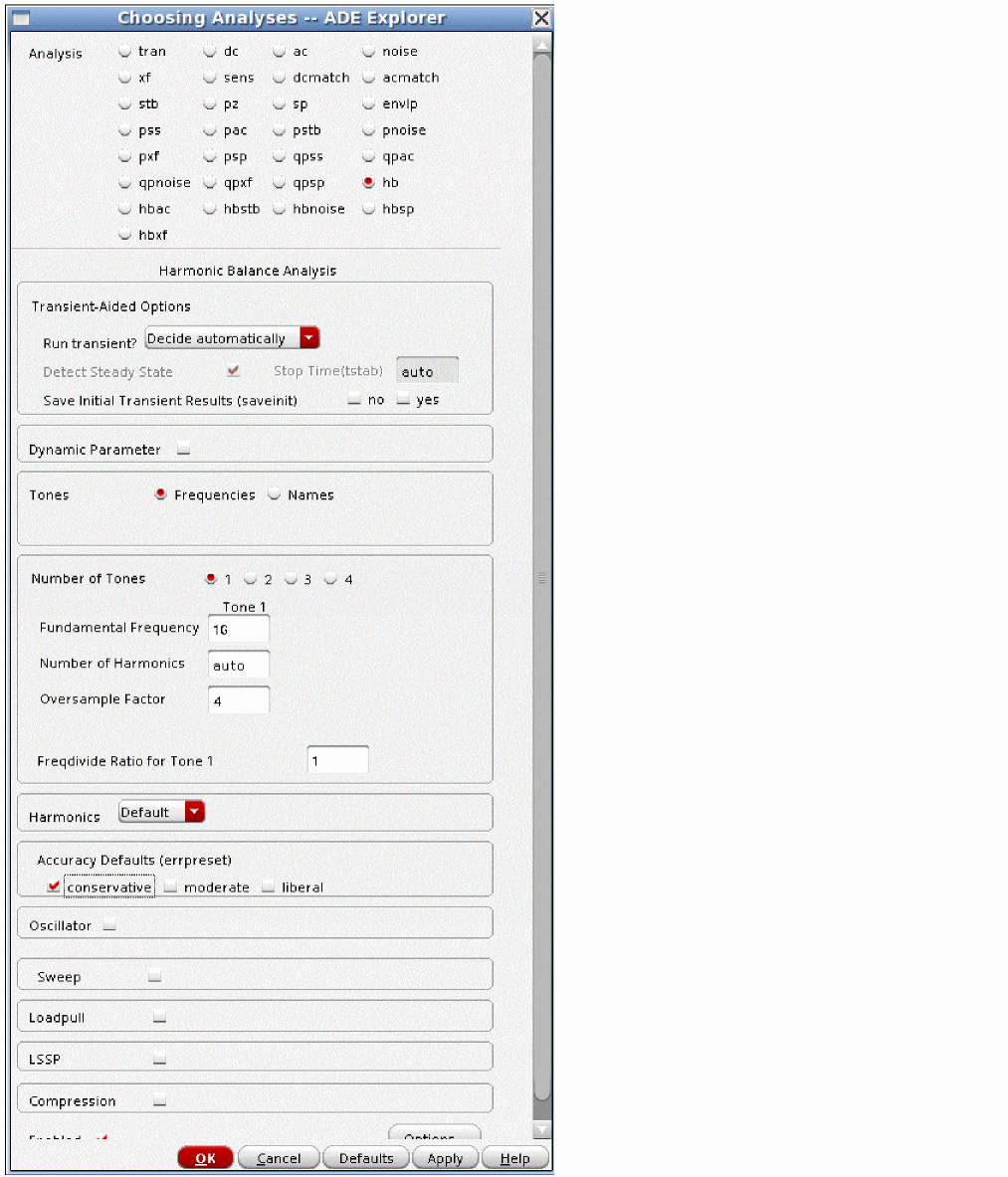Click the vertical scrollbar thumb
This screenshot has width=1008, height=1177.
point(542,577)
